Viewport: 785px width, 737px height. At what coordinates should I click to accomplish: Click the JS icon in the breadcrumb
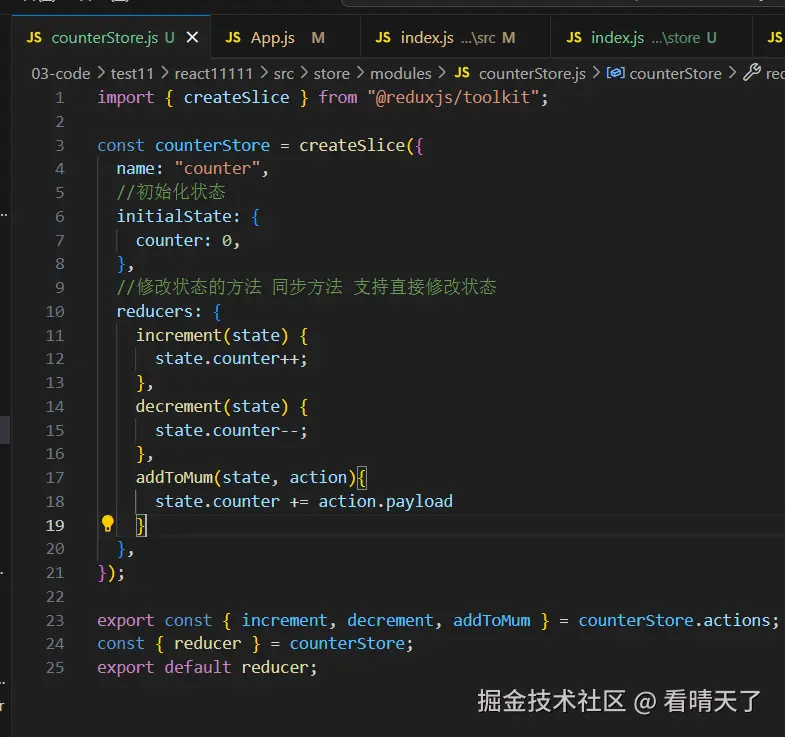(x=462, y=73)
